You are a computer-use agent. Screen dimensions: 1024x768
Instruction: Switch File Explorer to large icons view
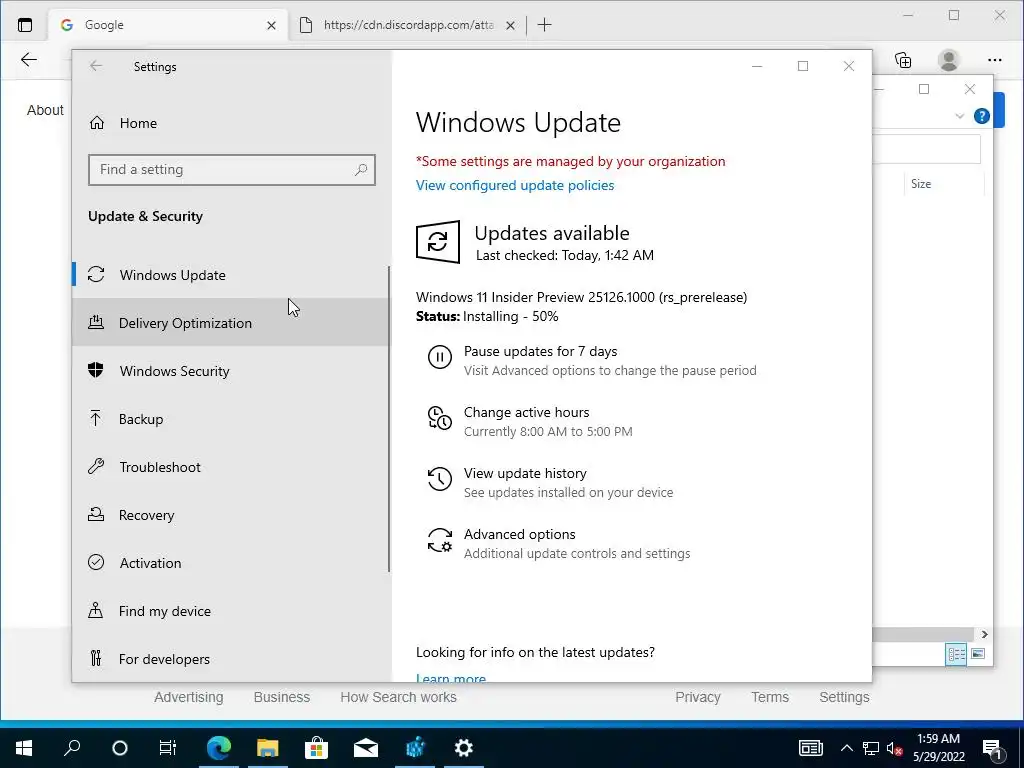[x=978, y=654]
